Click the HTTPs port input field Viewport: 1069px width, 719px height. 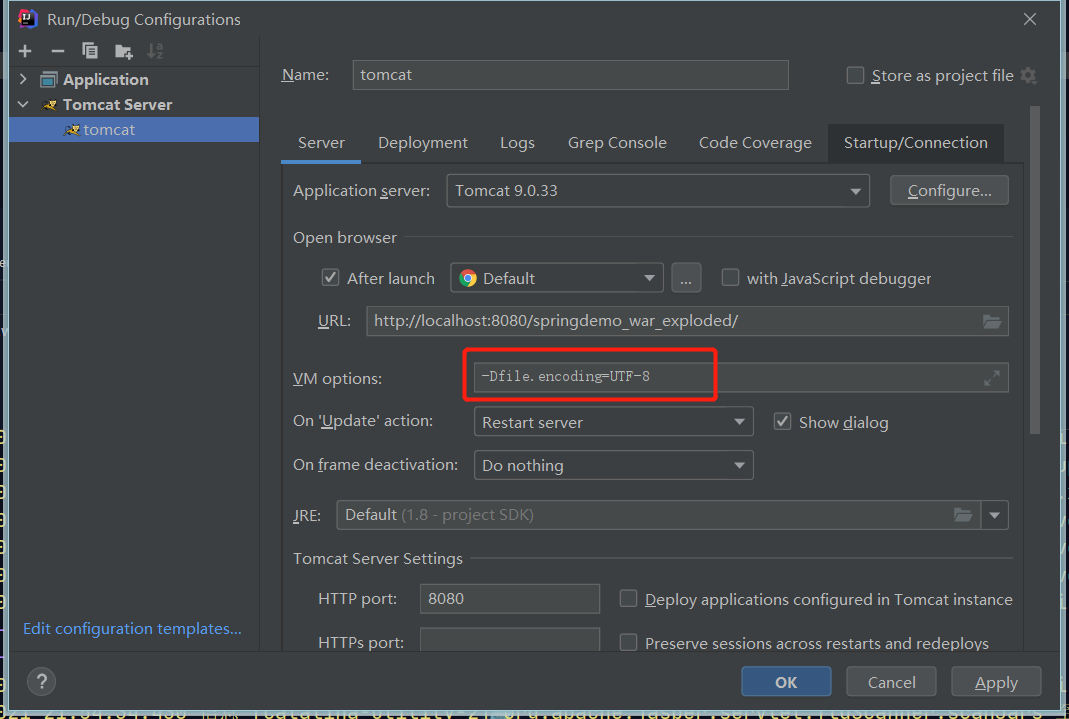tap(510, 641)
